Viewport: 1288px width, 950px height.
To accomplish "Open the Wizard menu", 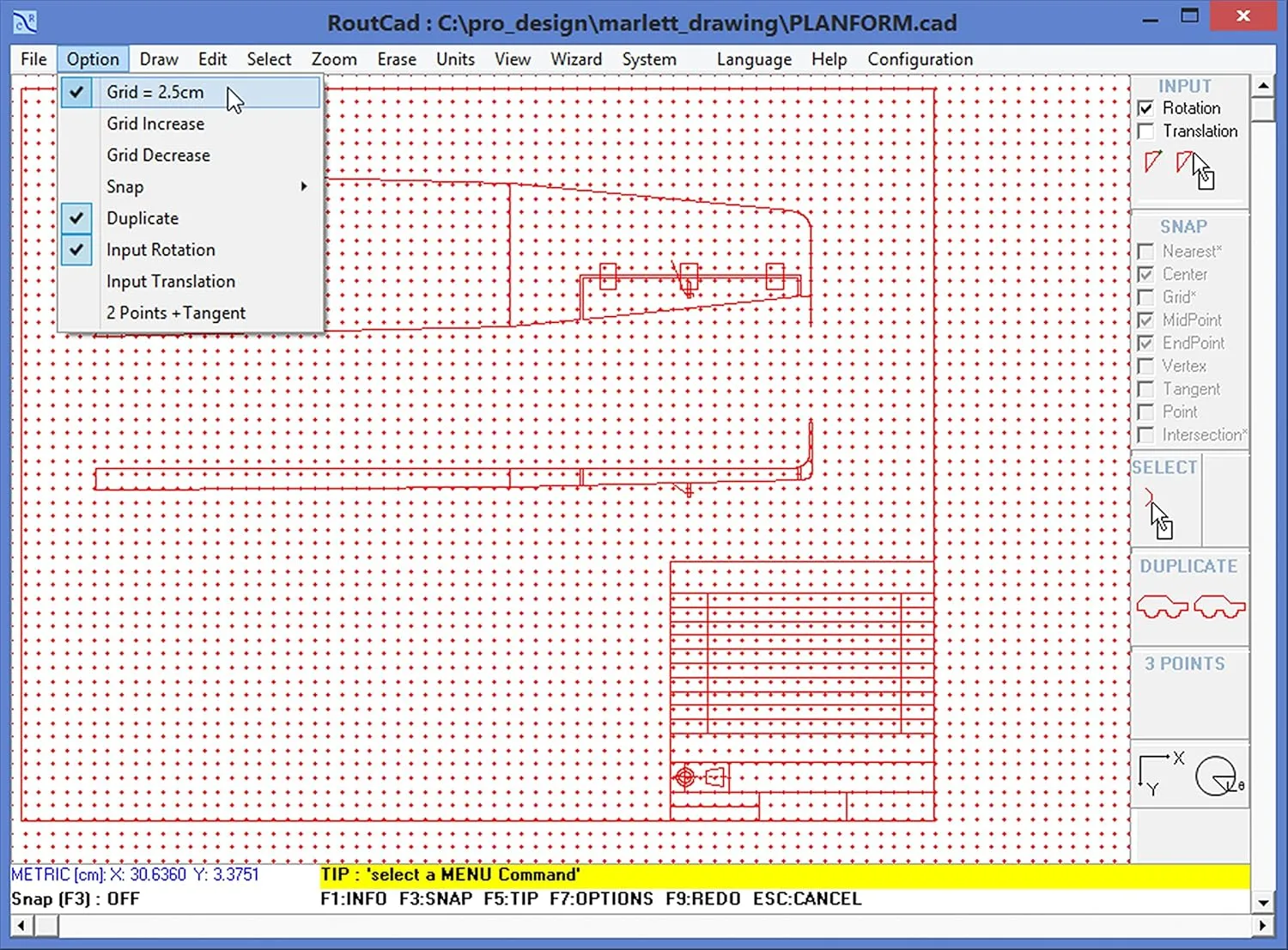I will click(x=575, y=58).
